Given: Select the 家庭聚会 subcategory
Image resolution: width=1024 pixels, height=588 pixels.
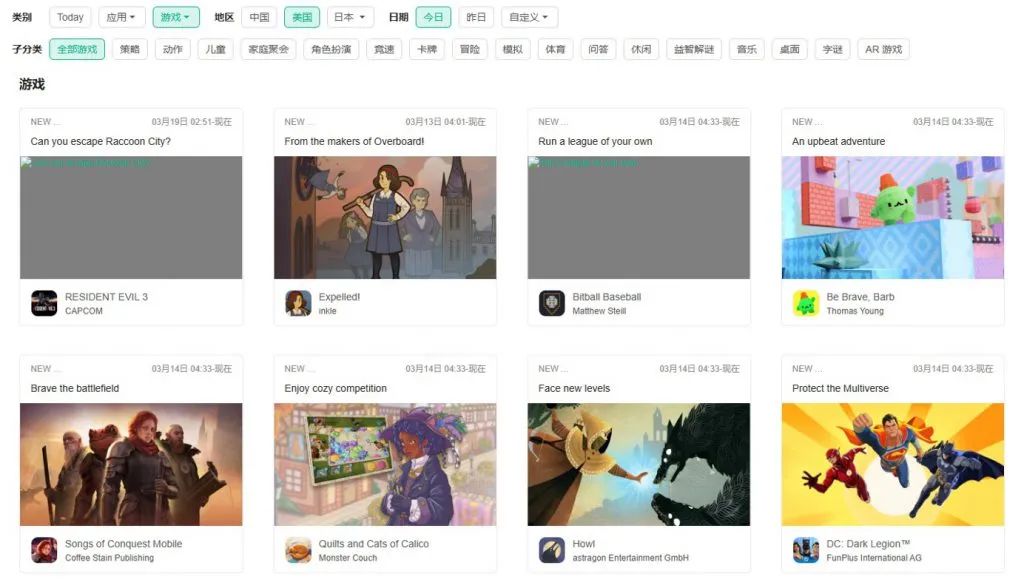Looking at the screenshot, I should [x=268, y=49].
